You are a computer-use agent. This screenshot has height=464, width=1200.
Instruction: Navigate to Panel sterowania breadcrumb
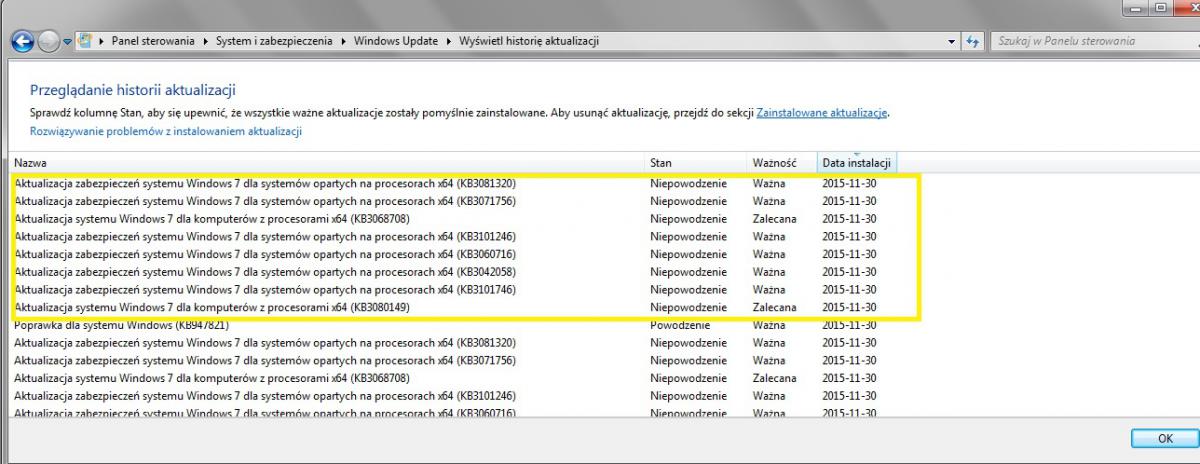pos(154,41)
